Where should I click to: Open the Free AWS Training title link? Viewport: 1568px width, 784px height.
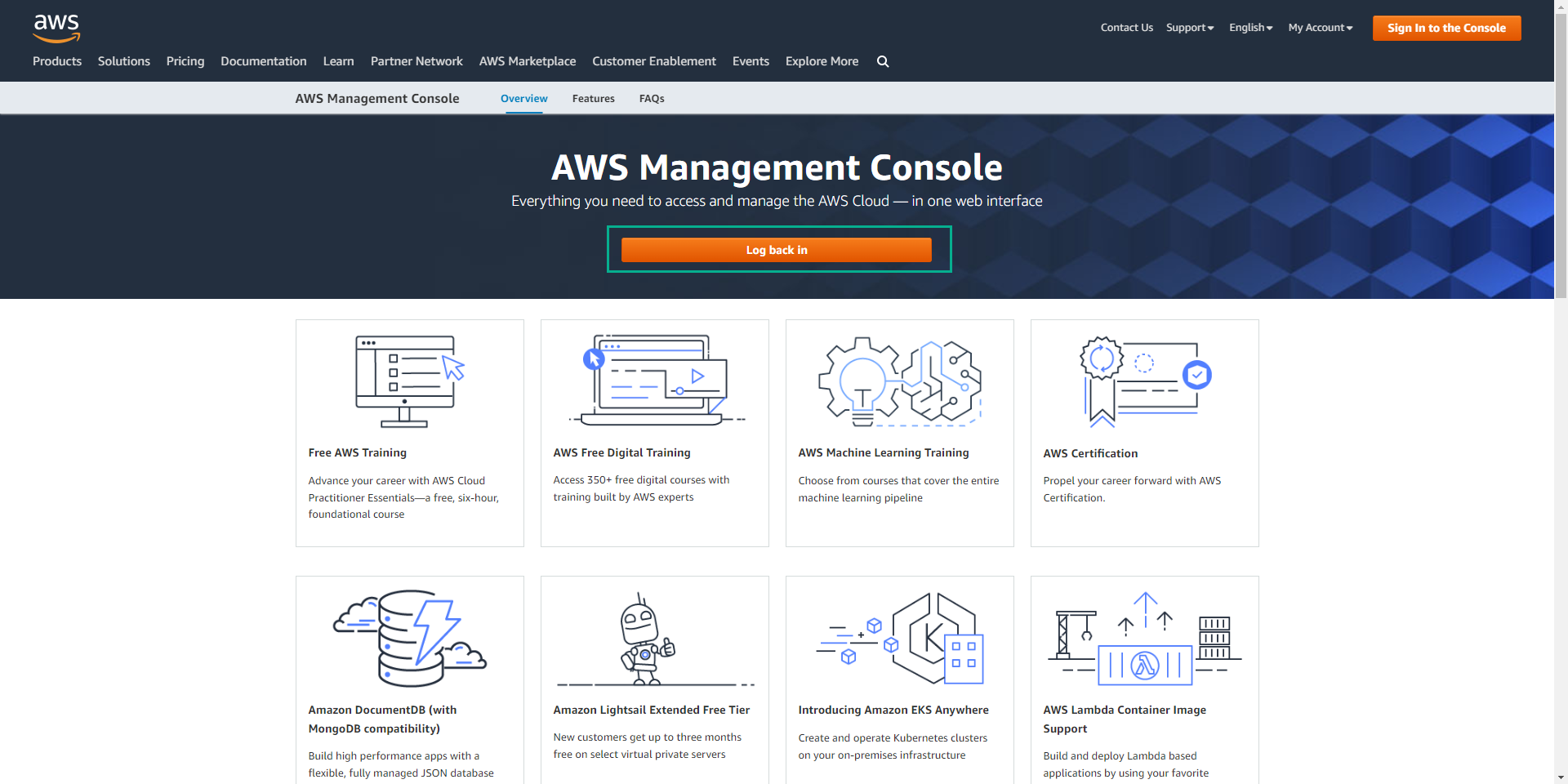[358, 452]
